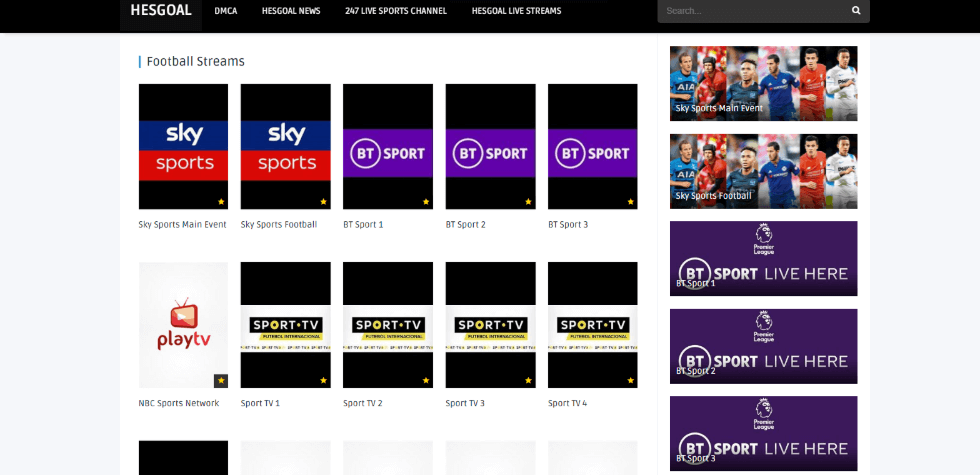Click star icon on Sky Sports Football card

pos(324,202)
